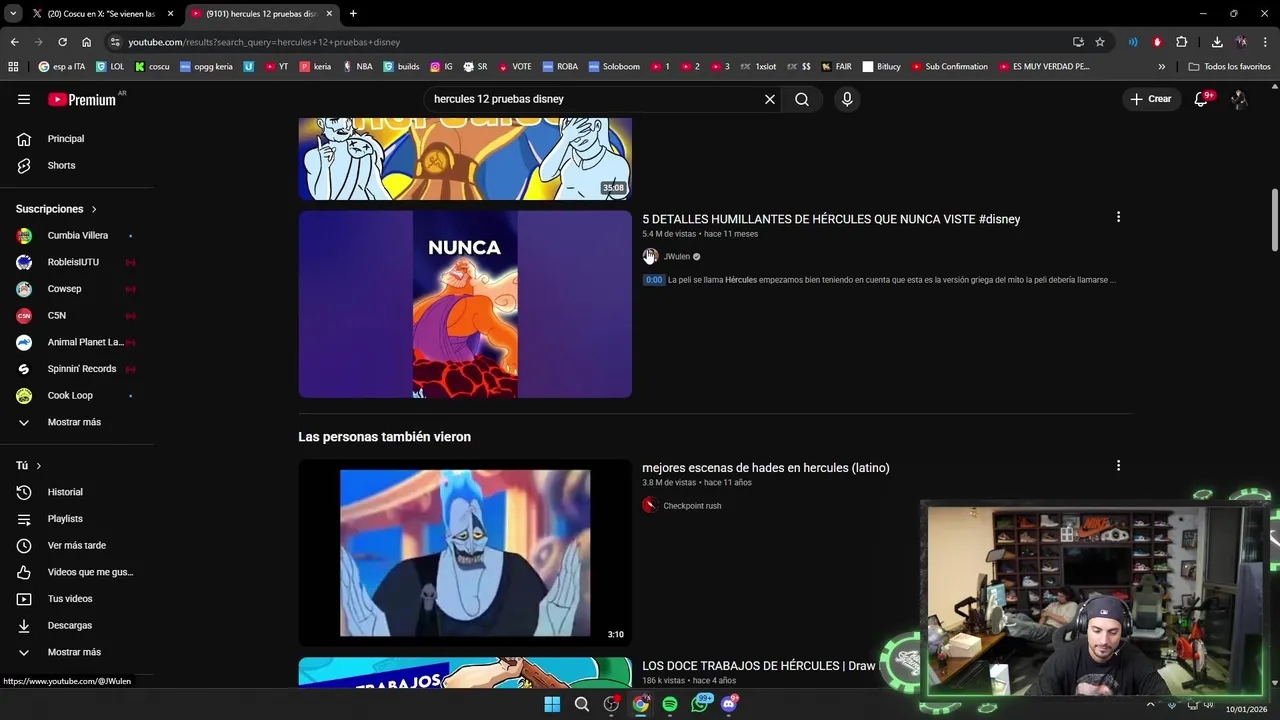This screenshot has width=1280, height=720.
Task: Open Shorts in the sidebar
Action: click(61, 165)
